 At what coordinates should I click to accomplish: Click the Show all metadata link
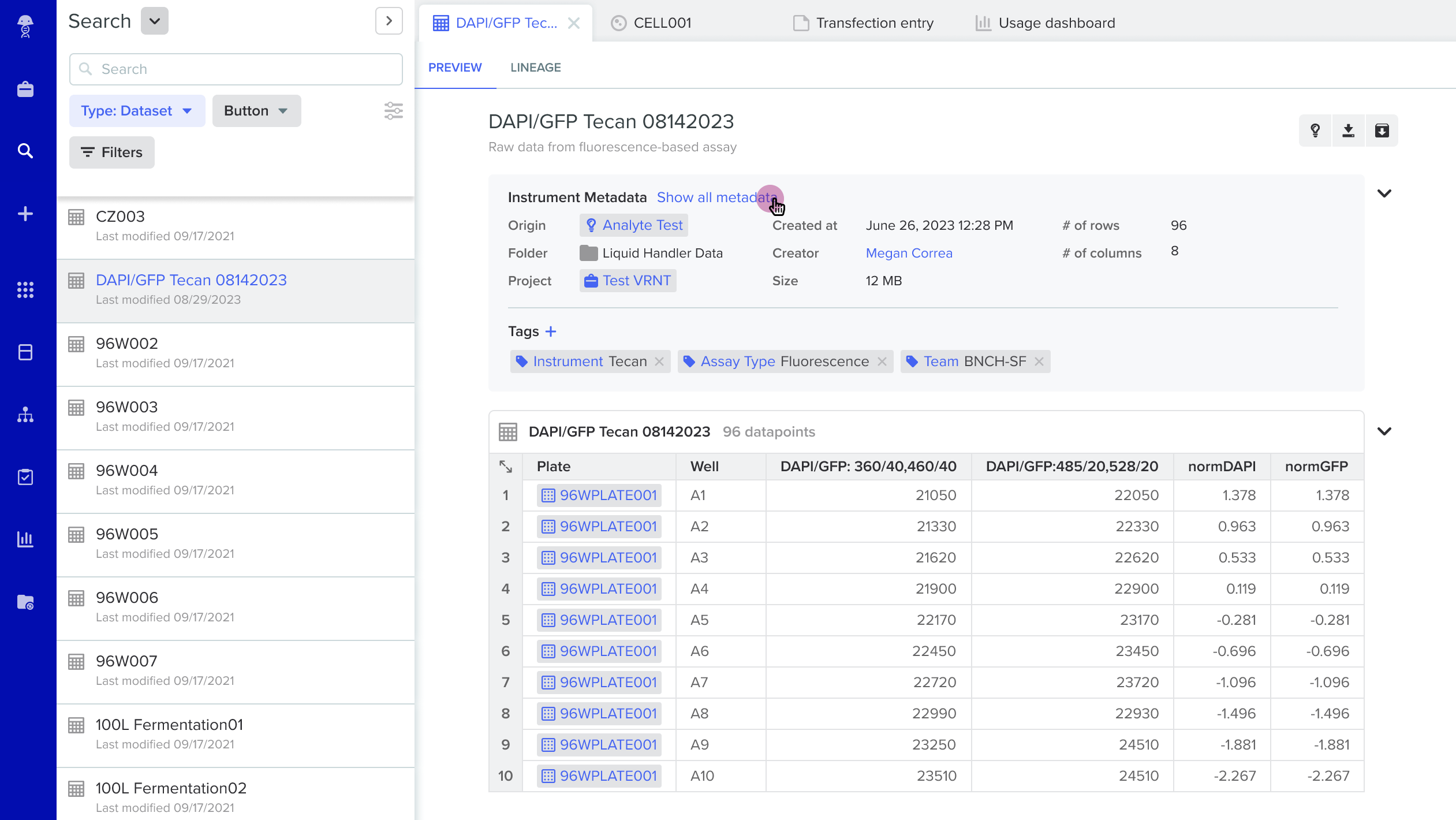pyautogui.click(x=716, y=197)
